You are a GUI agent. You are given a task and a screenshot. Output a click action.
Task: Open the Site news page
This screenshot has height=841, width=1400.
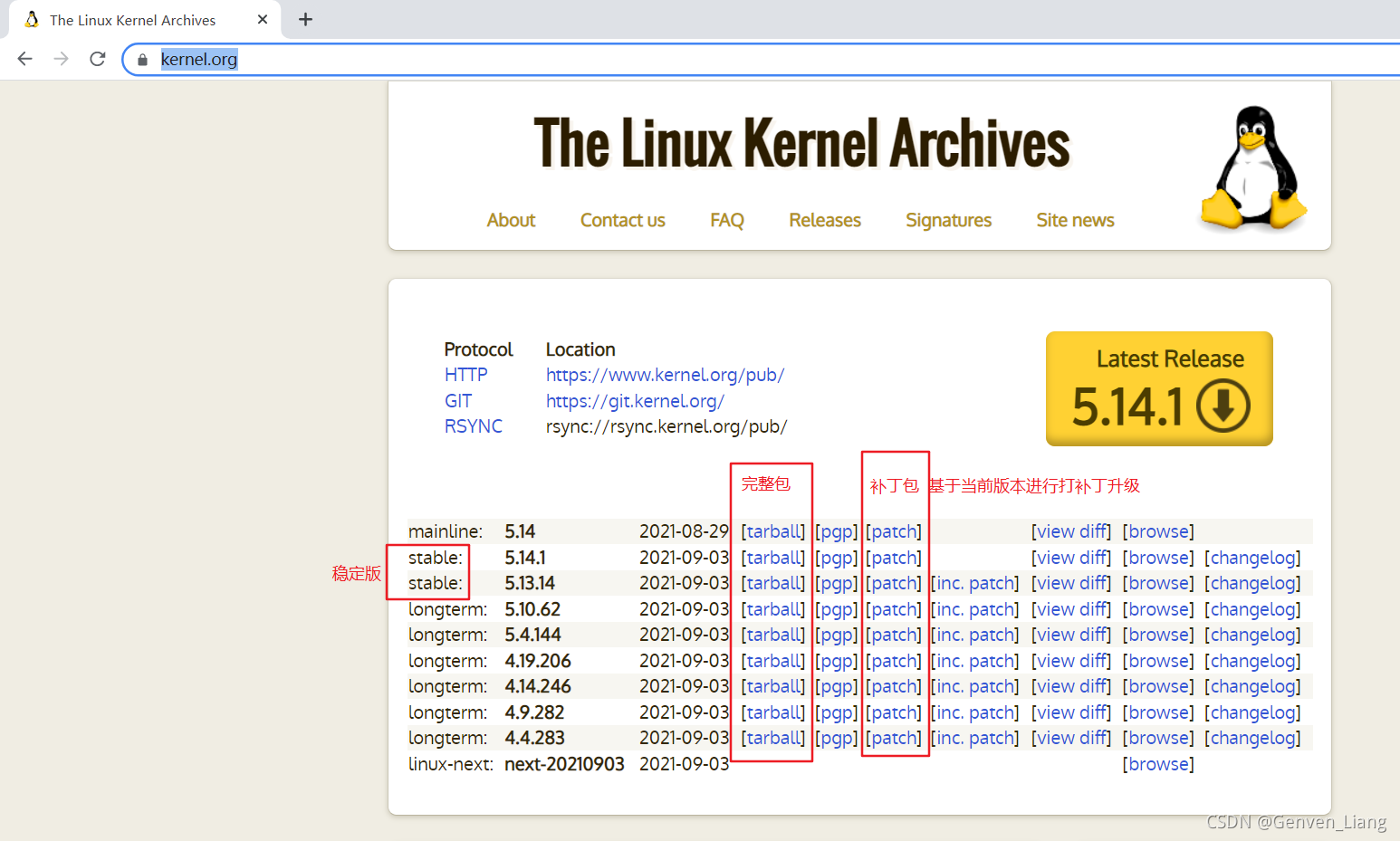pos(1075,220)
